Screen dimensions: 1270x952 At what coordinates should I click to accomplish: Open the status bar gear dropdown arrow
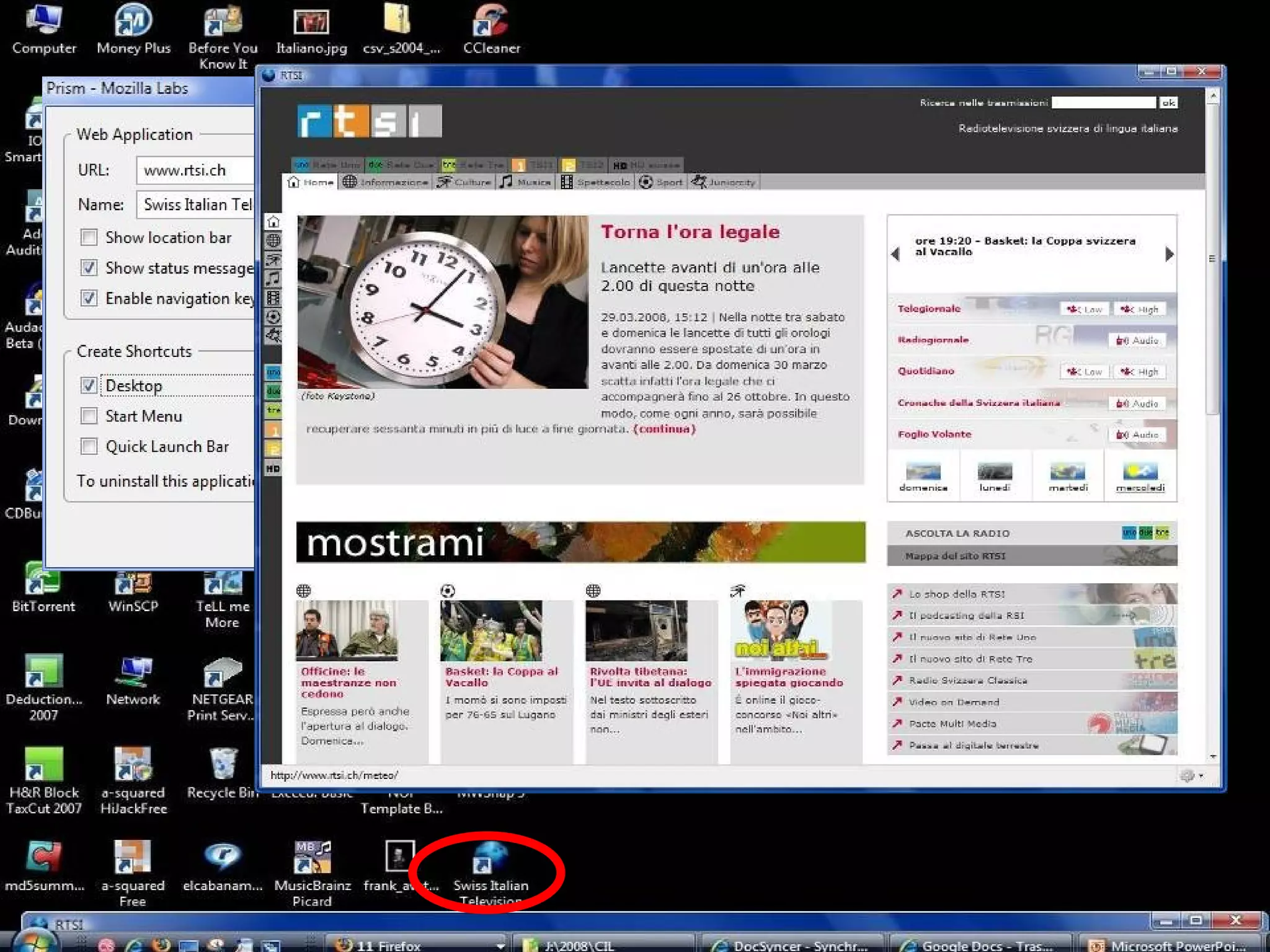(1201, 776)
